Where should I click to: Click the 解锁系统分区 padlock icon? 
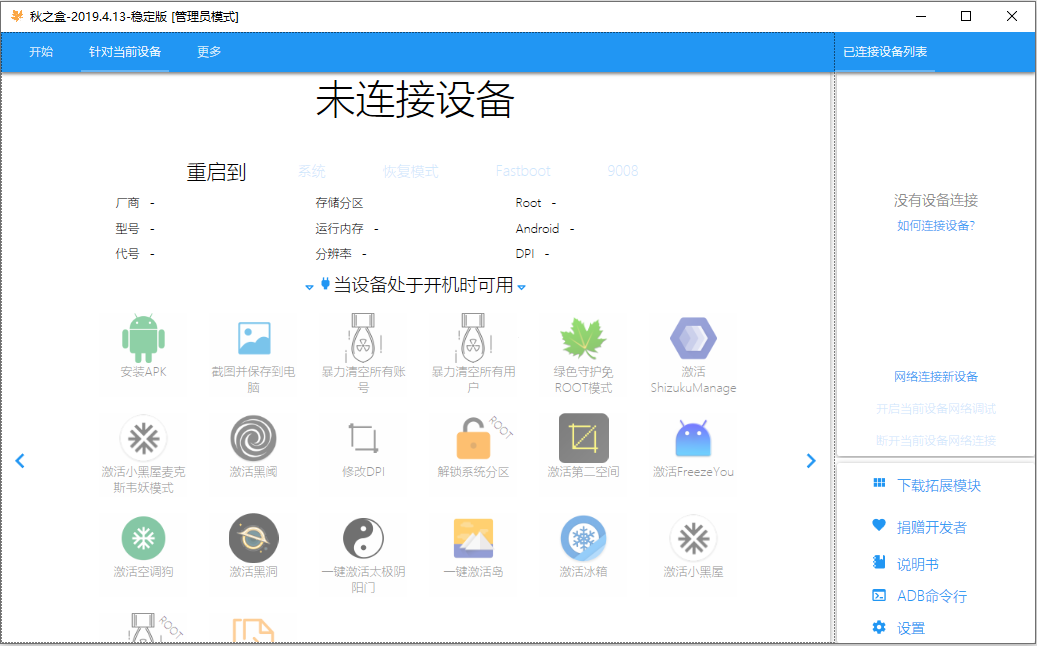pyautogui.click(x=473, y=438)
